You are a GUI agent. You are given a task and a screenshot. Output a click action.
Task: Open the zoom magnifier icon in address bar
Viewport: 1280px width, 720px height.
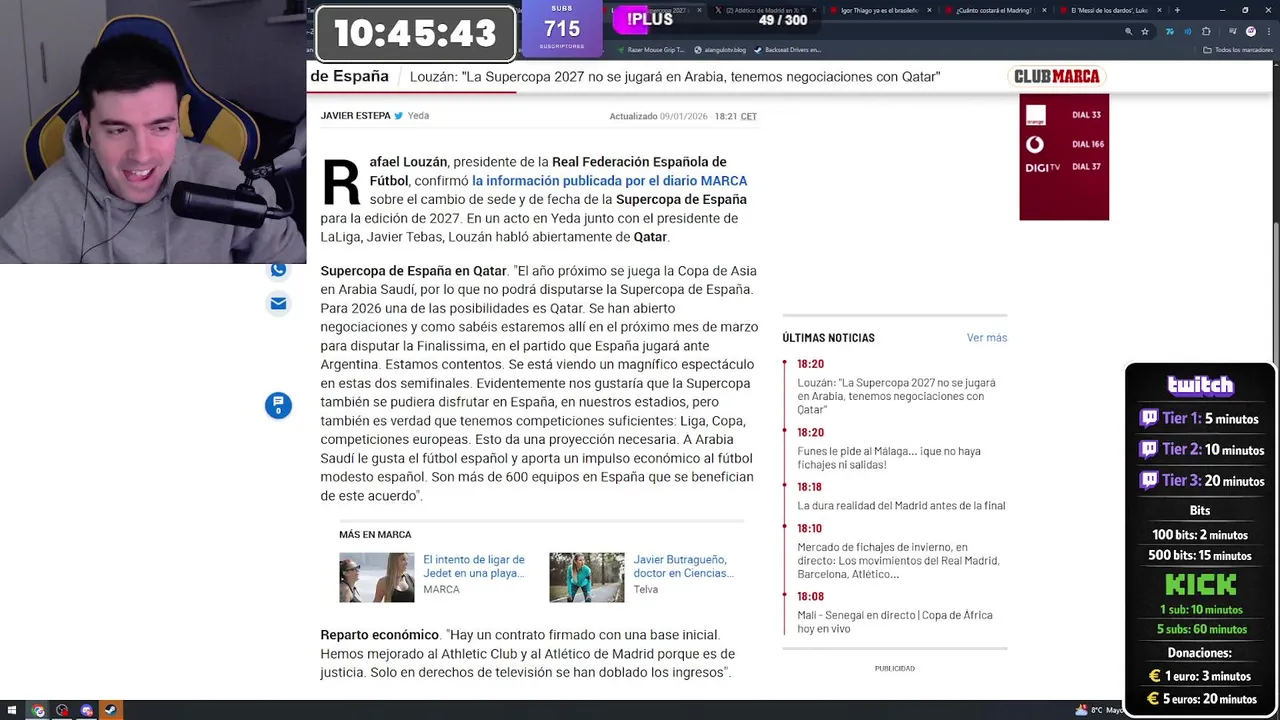point(1129,32)
